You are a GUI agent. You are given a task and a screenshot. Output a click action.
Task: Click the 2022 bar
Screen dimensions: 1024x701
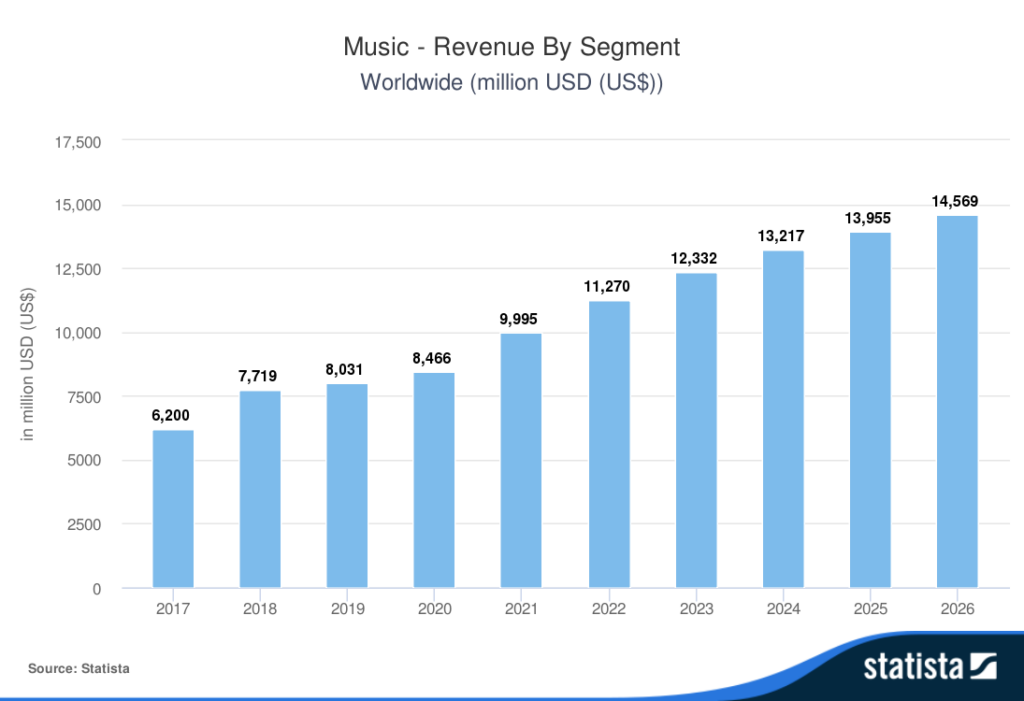point(609,444)
